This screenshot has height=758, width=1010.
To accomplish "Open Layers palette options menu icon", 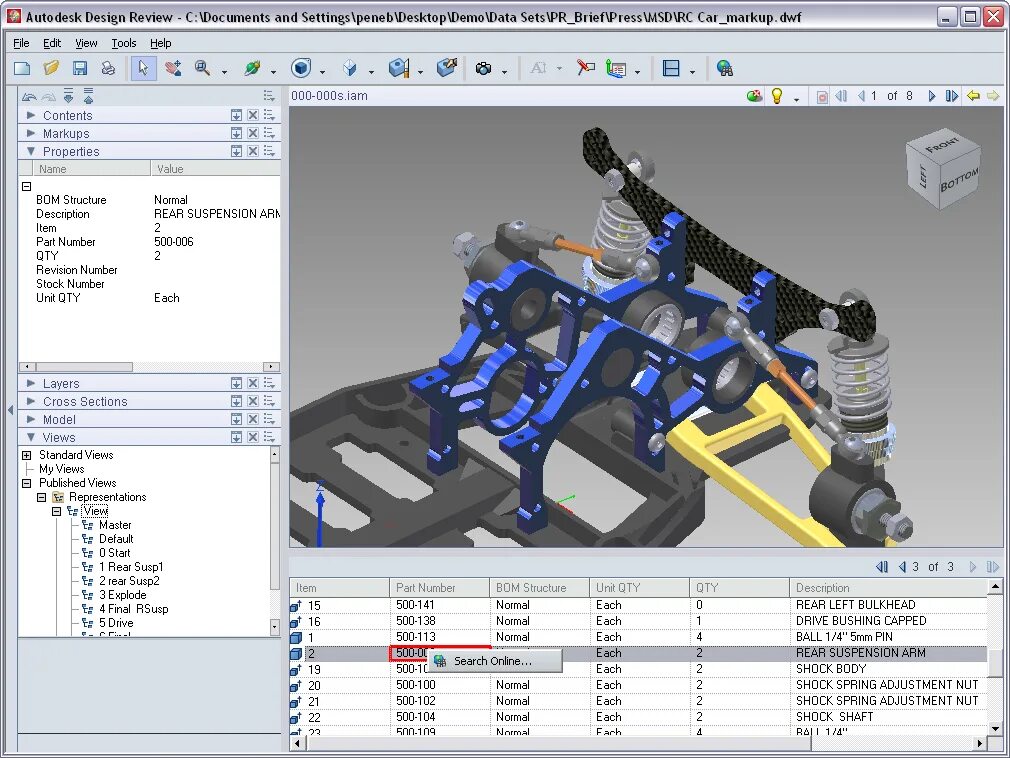I will (269, 383).
